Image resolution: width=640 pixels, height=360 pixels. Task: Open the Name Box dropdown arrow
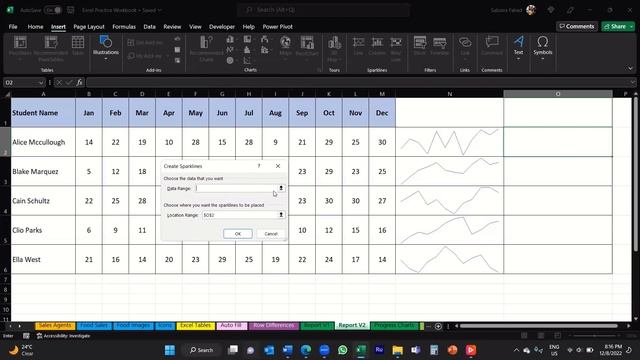(x=41, y=82)
